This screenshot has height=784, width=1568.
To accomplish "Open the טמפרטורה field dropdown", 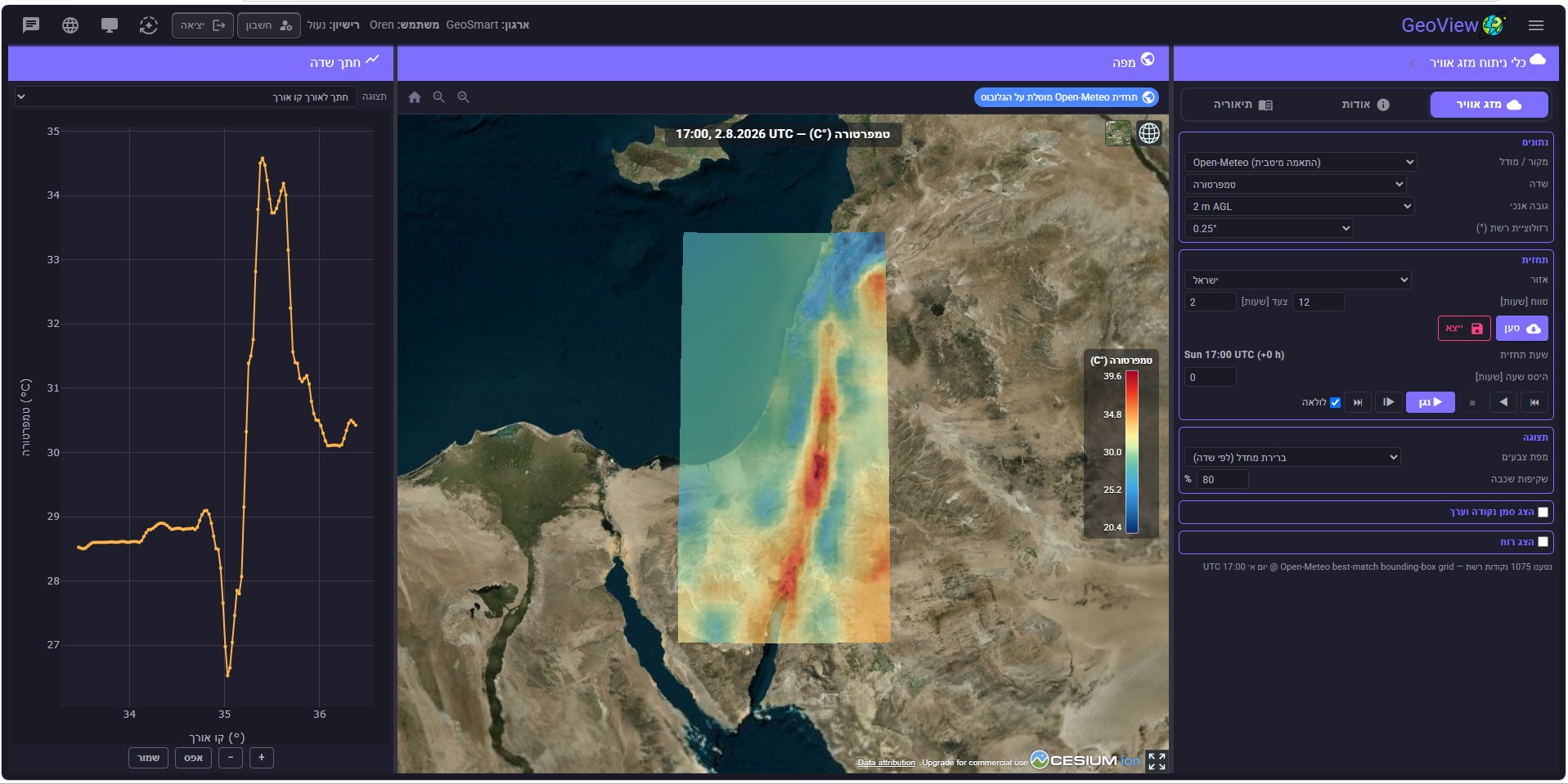I will click(x=1295, y=185).
